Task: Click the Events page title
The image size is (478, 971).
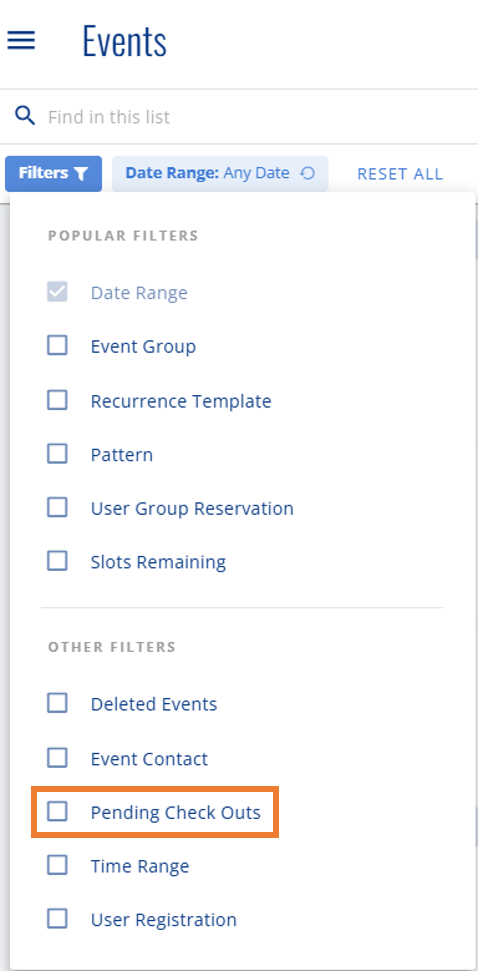Action: (x=124, y=41)
